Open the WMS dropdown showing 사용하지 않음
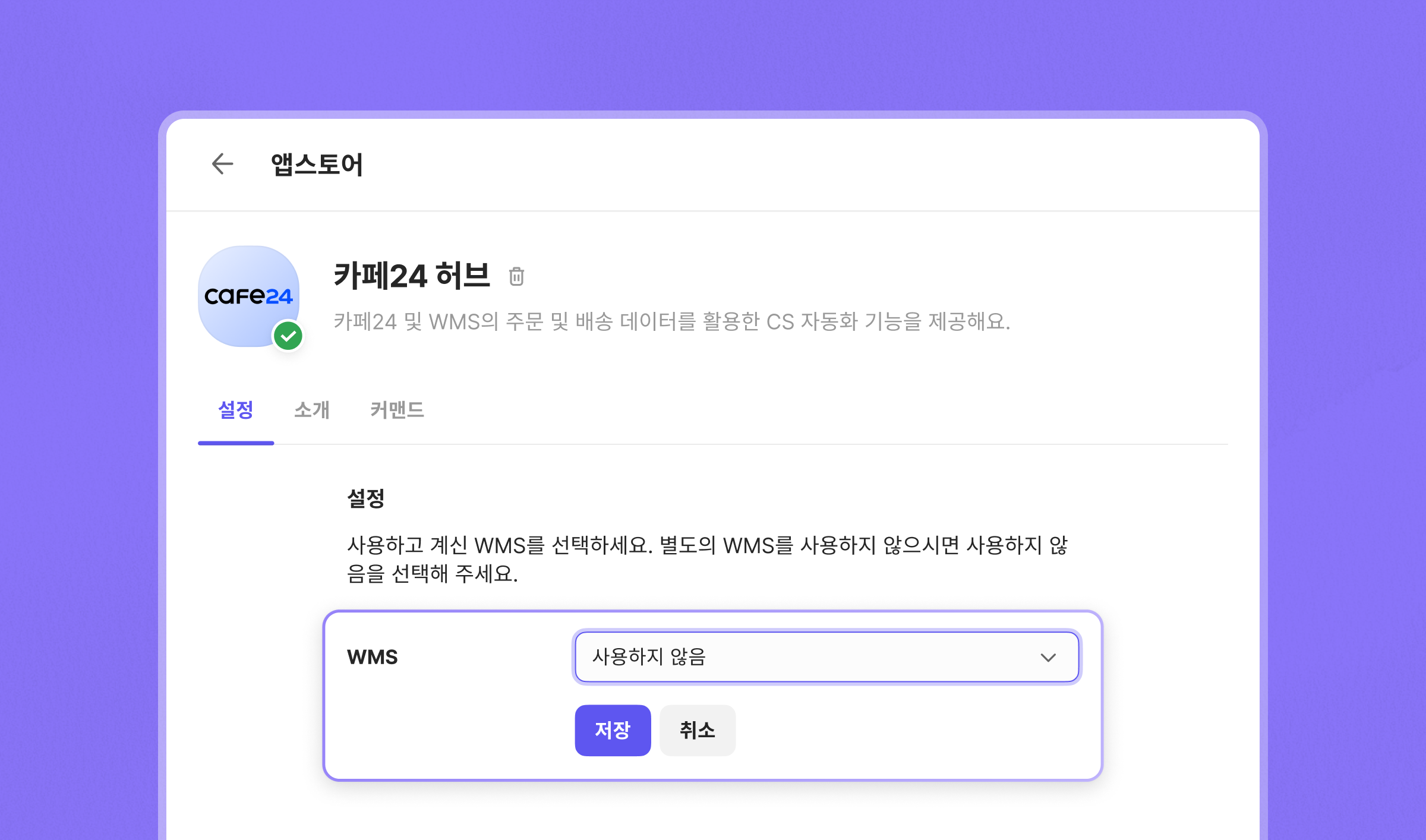The width and height of the screenshot is (1426, 840). pos(826,657)
